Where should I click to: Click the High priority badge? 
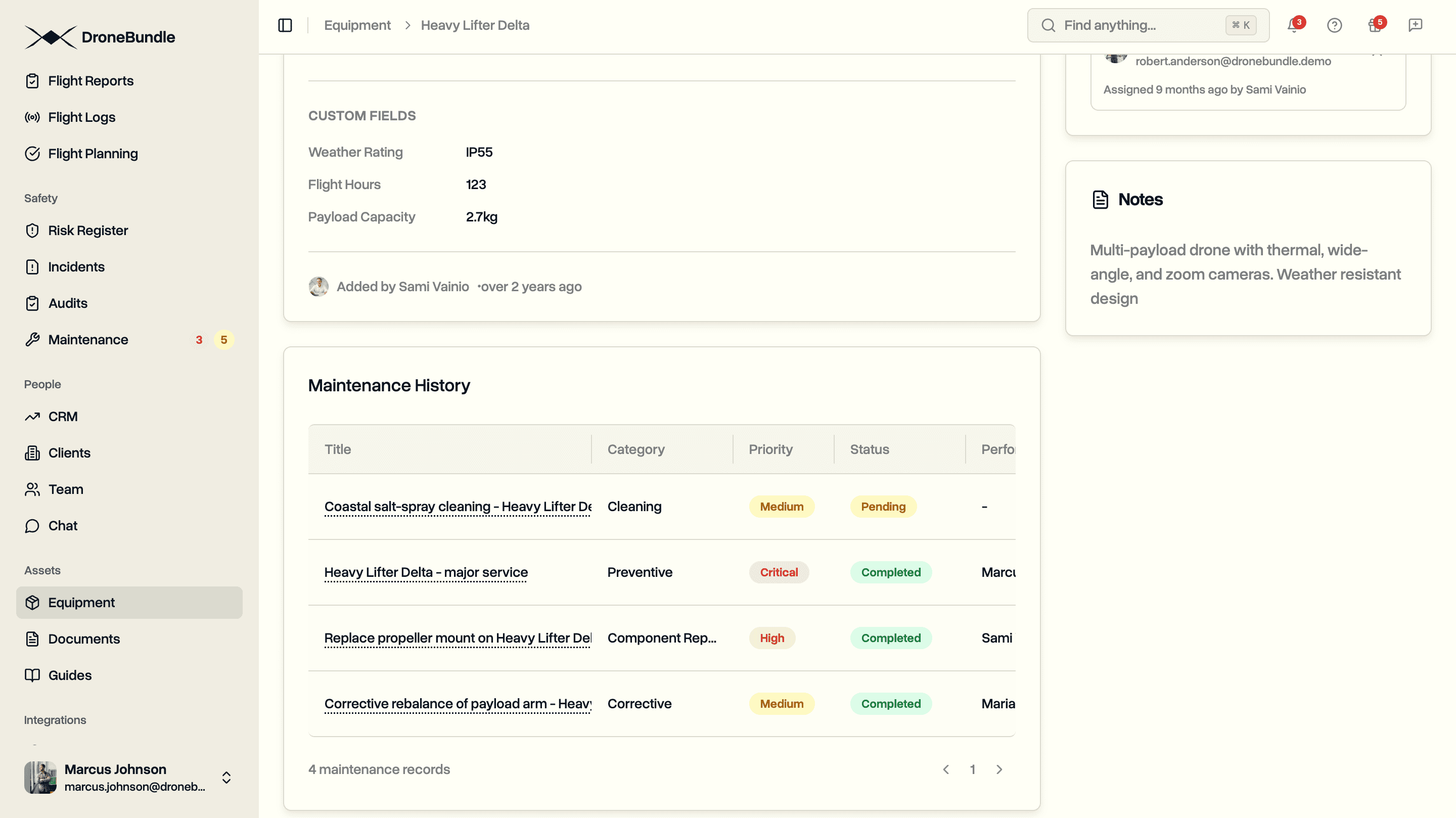point(772,638)
